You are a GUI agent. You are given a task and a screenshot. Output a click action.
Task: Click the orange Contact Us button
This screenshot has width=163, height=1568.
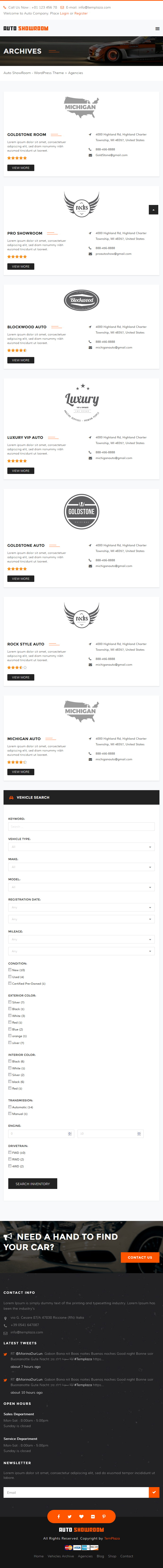click(x=140, y=1257)
